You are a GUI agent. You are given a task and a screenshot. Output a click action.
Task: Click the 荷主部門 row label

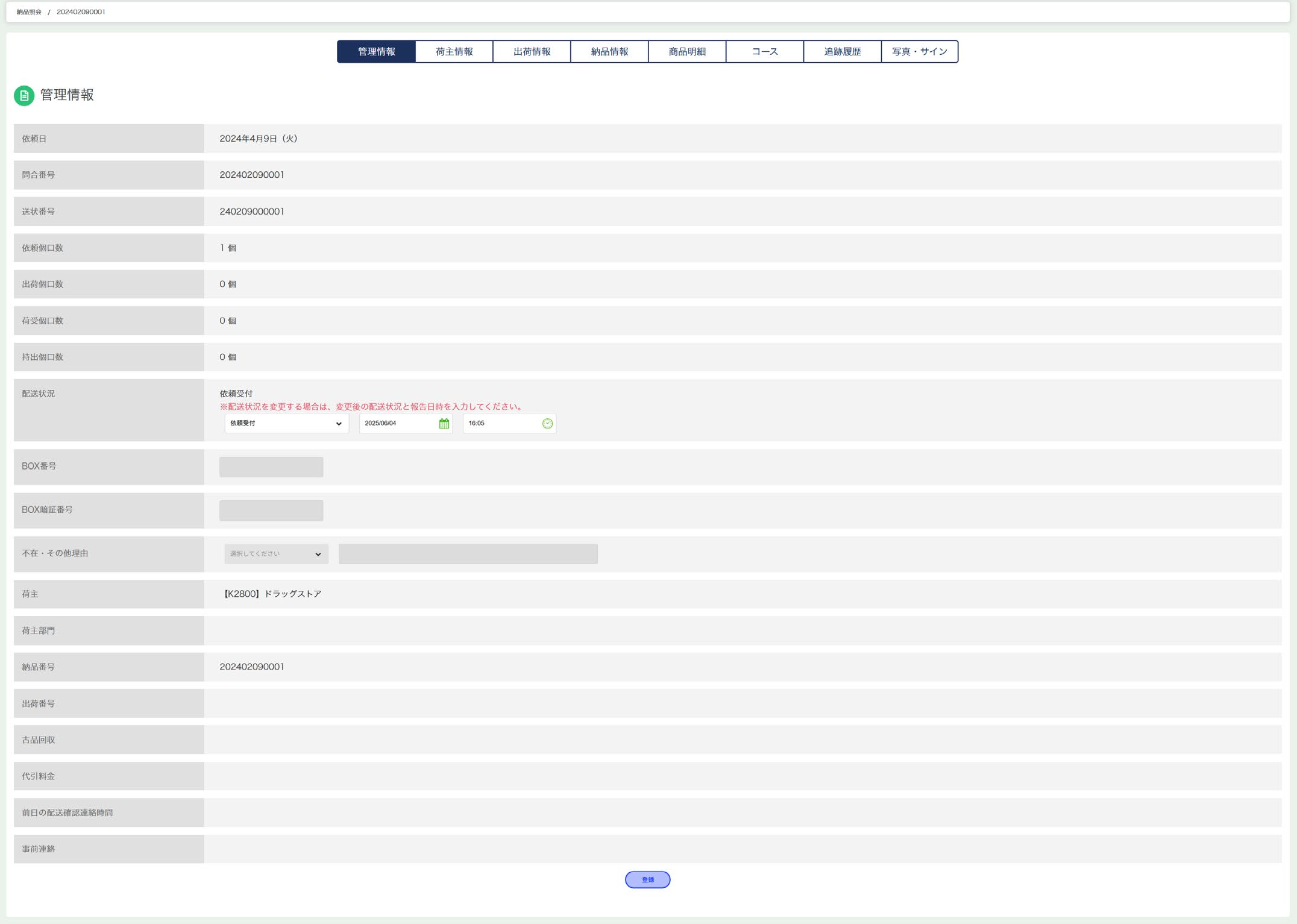(x=39, y=630)
